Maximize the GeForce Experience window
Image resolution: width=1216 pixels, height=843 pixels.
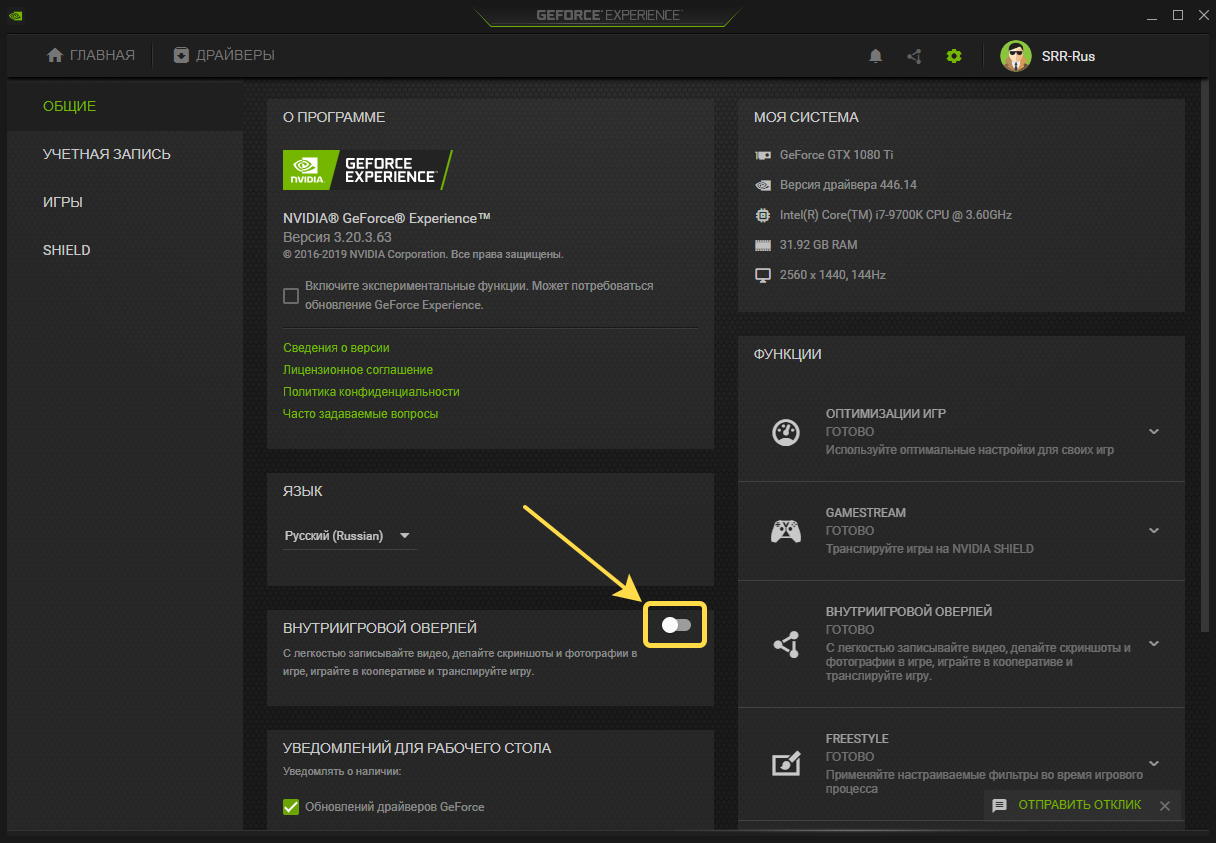click(1178, 15)
